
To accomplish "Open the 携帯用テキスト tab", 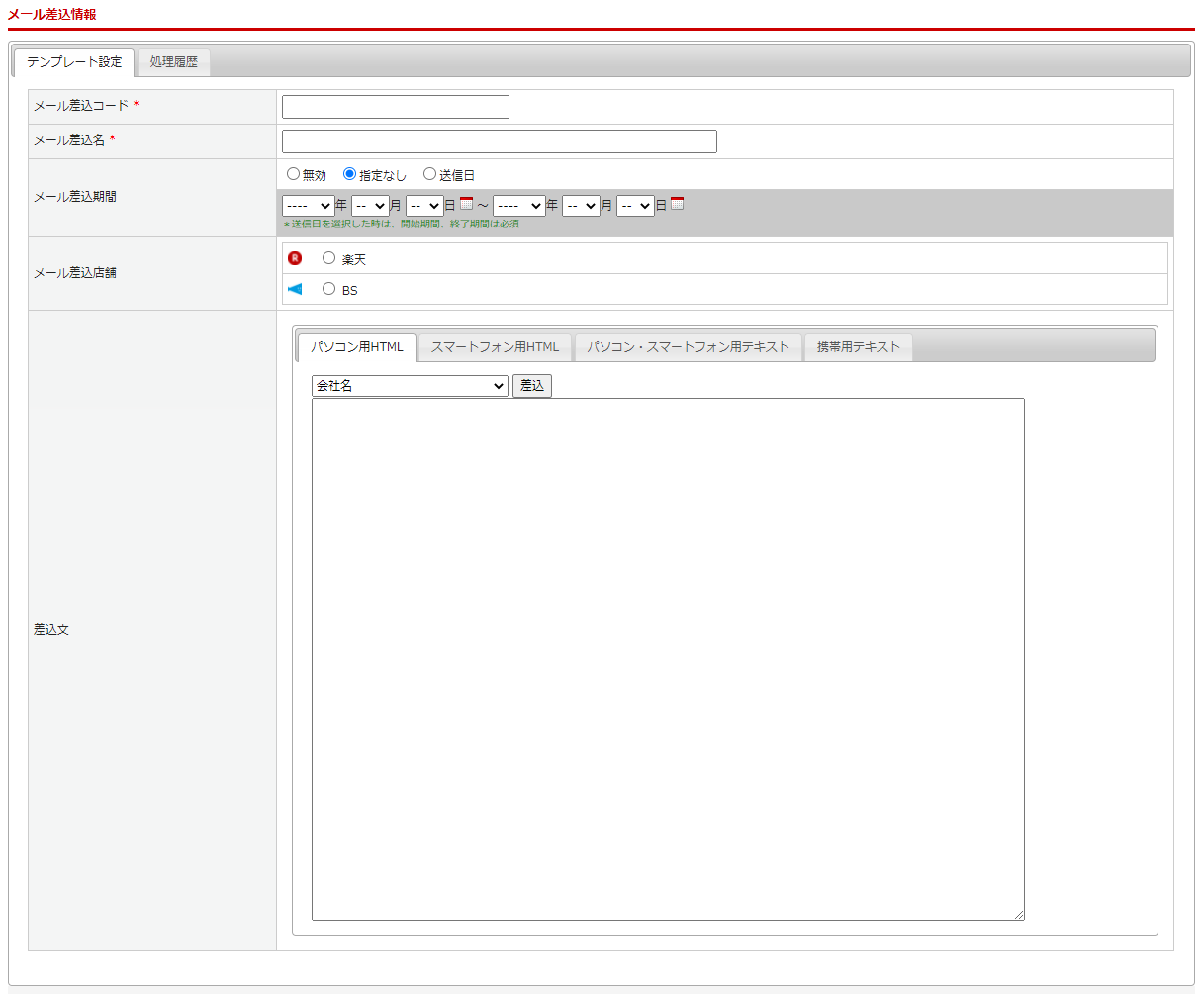I will (858, 347).
